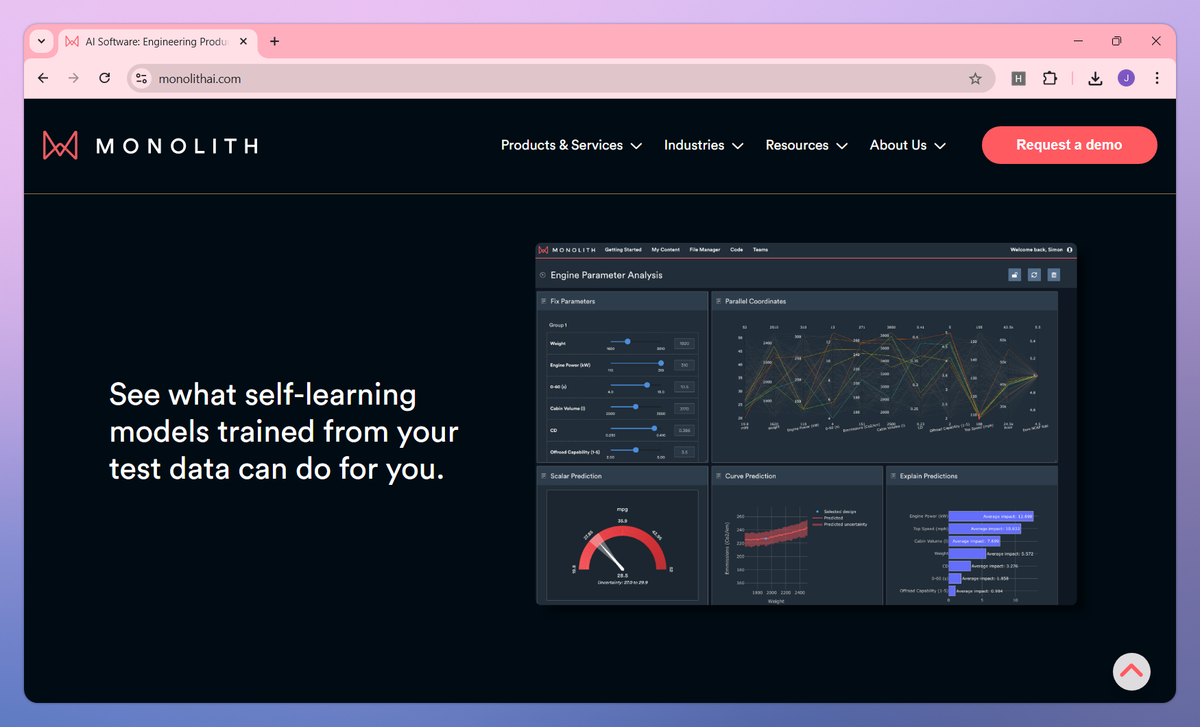Click the dashboard refresh icon

coord(1034,275)
